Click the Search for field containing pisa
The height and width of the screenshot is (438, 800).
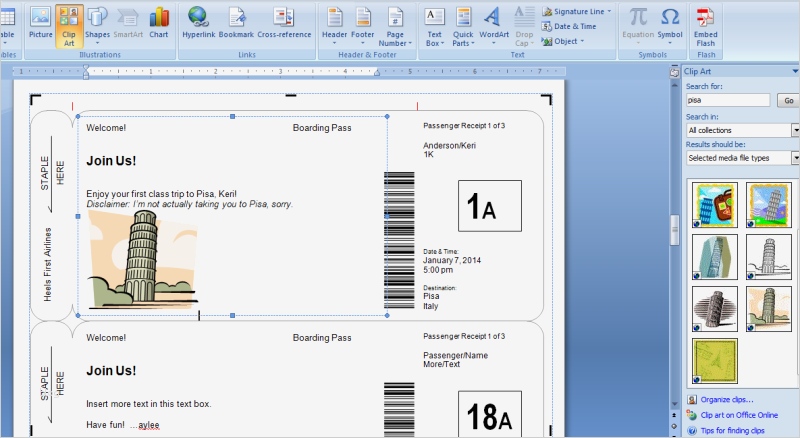pos(728,100)
